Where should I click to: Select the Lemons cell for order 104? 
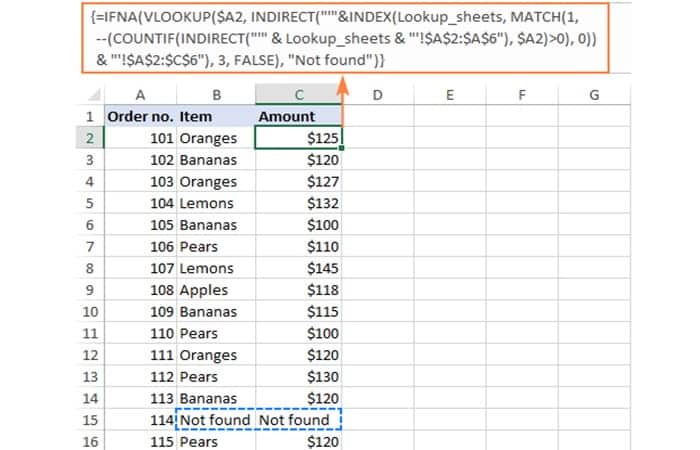[x=216, y=203]
